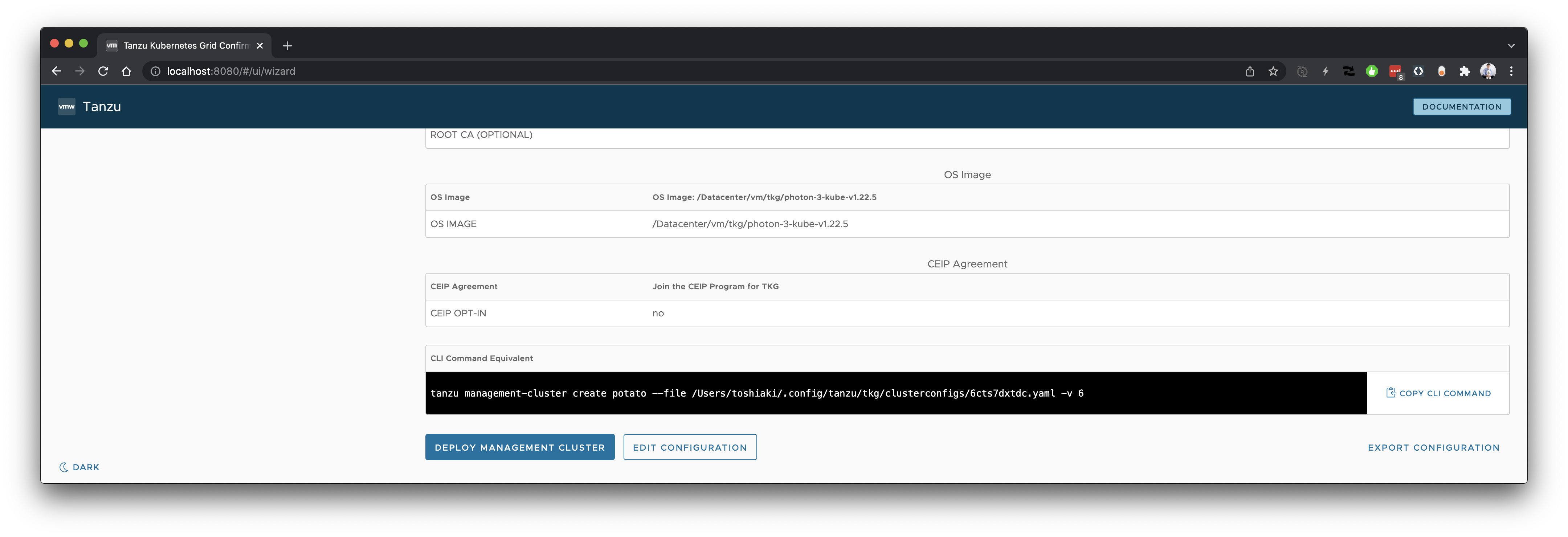Copy the CLI command
Image resolution: width=1568 pixels, height=537 pixels.
(x=1438, y=393)
